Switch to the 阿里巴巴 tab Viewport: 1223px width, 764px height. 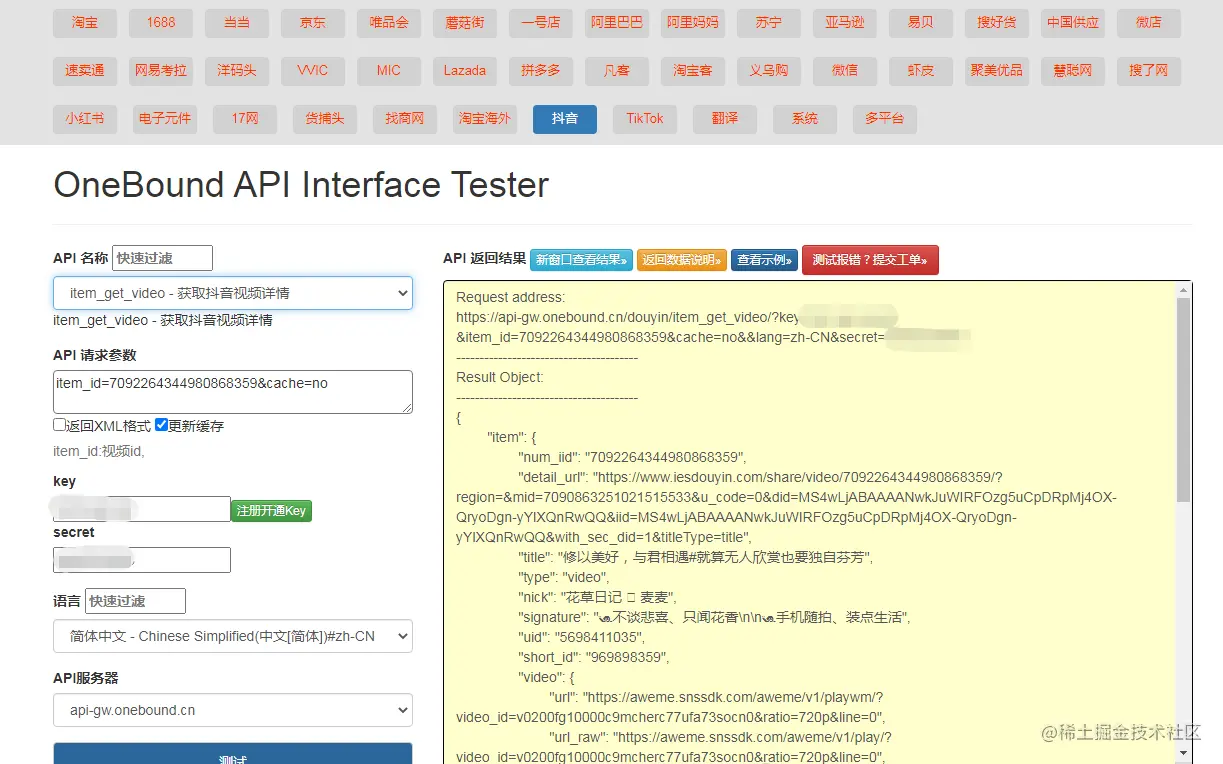pos(617,23)
